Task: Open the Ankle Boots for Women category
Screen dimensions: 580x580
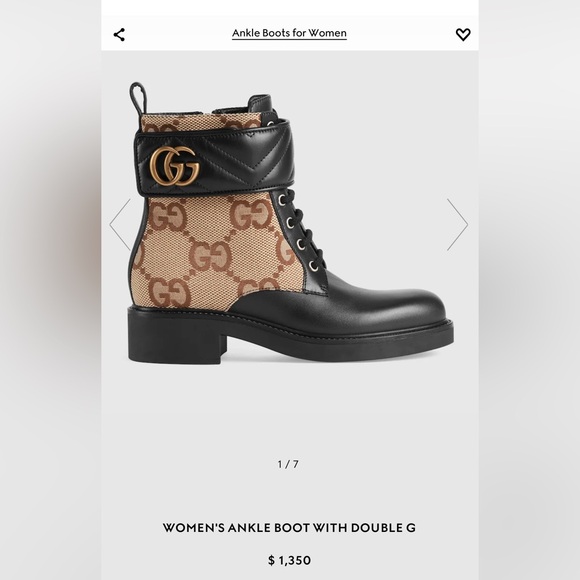Action: (289, 33)
